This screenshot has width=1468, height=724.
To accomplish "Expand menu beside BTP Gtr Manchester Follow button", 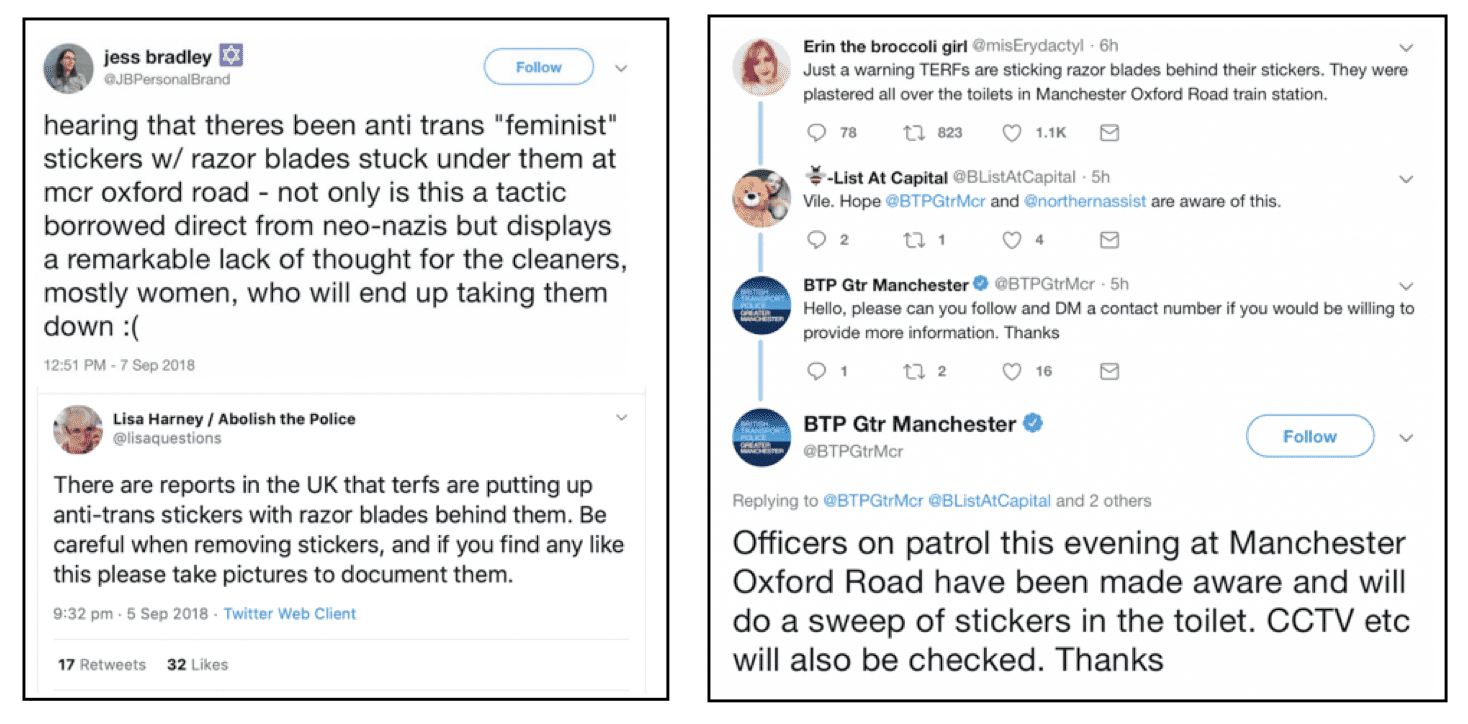I will (x=1406, y=438).
